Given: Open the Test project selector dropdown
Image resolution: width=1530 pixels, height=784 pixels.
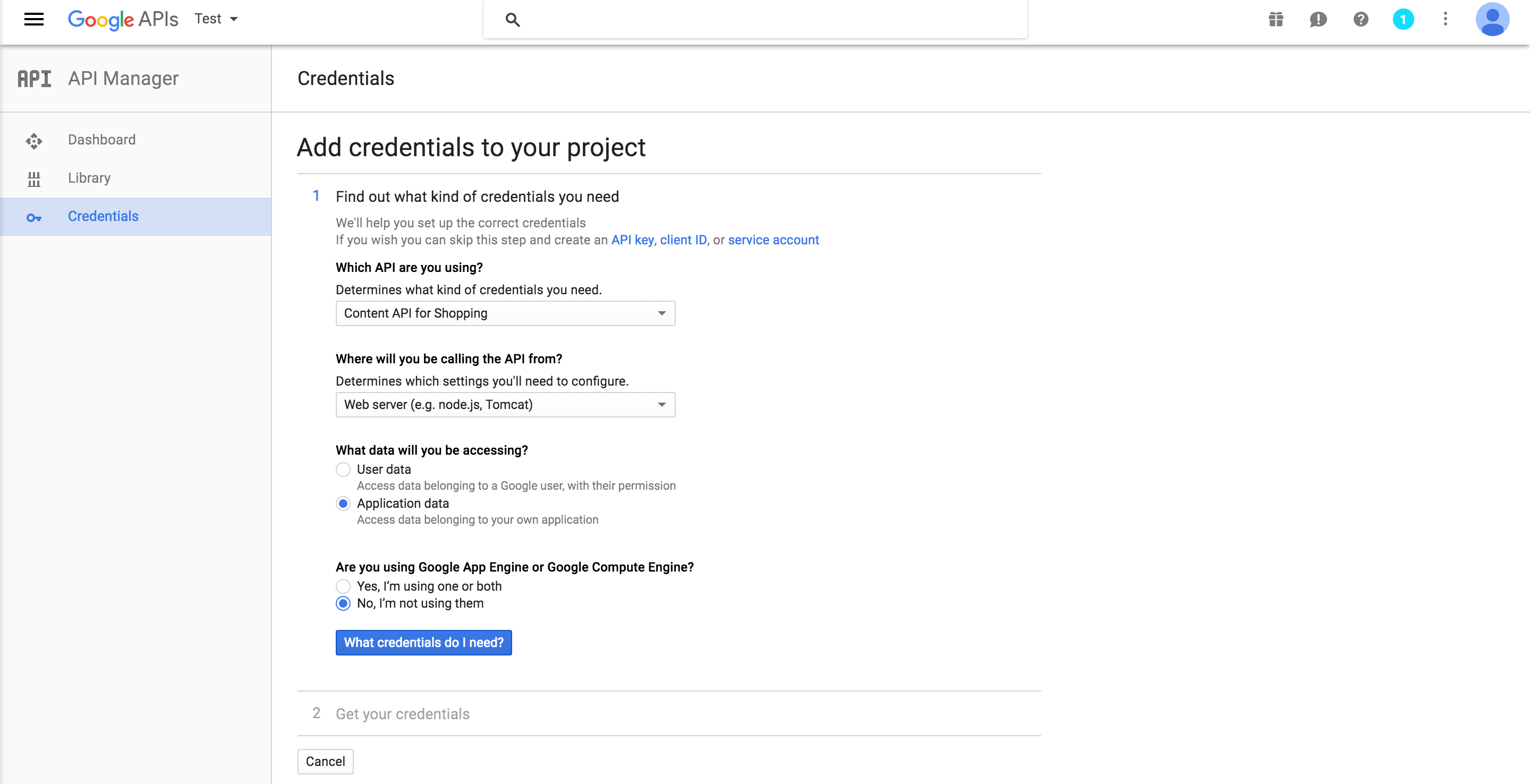Looking at the screenshot, I should (x=216, y=19).
